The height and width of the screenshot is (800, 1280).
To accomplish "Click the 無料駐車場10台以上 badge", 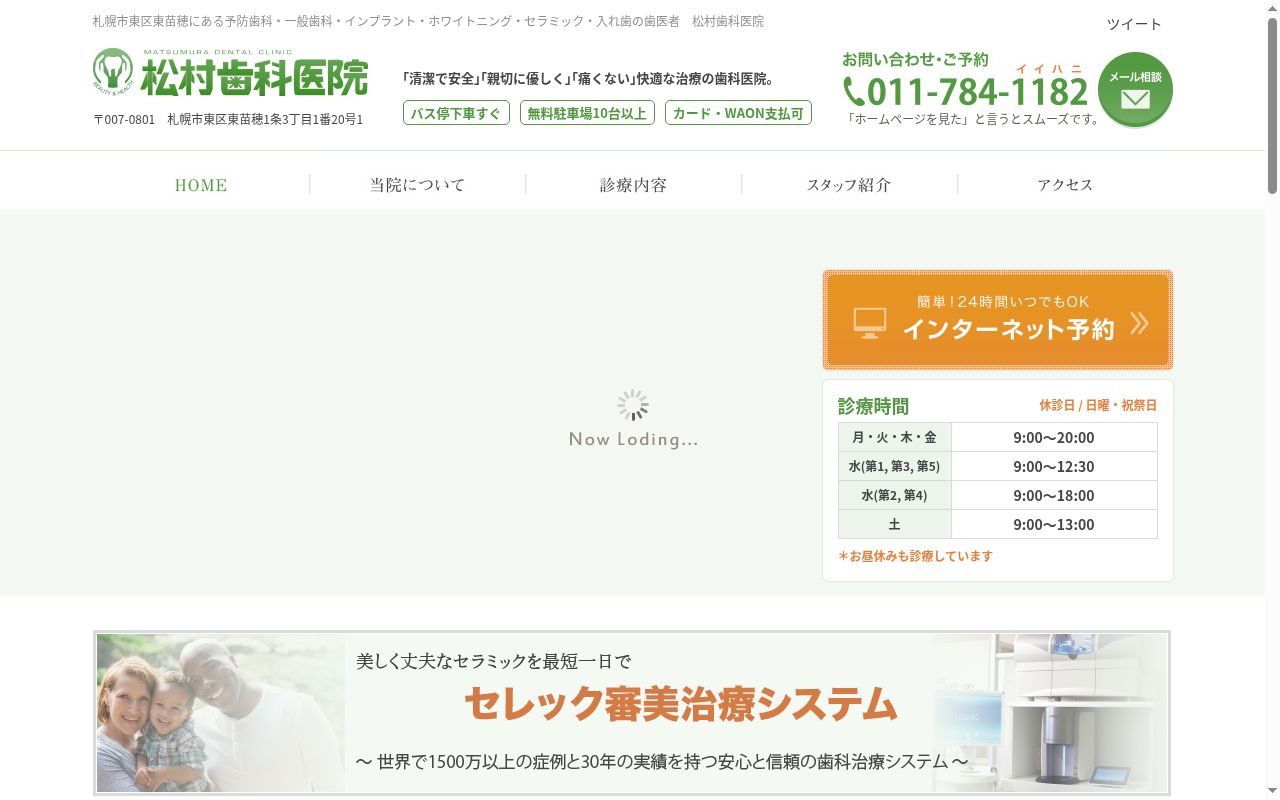I will pyautogui.click(x=587, y=113).
